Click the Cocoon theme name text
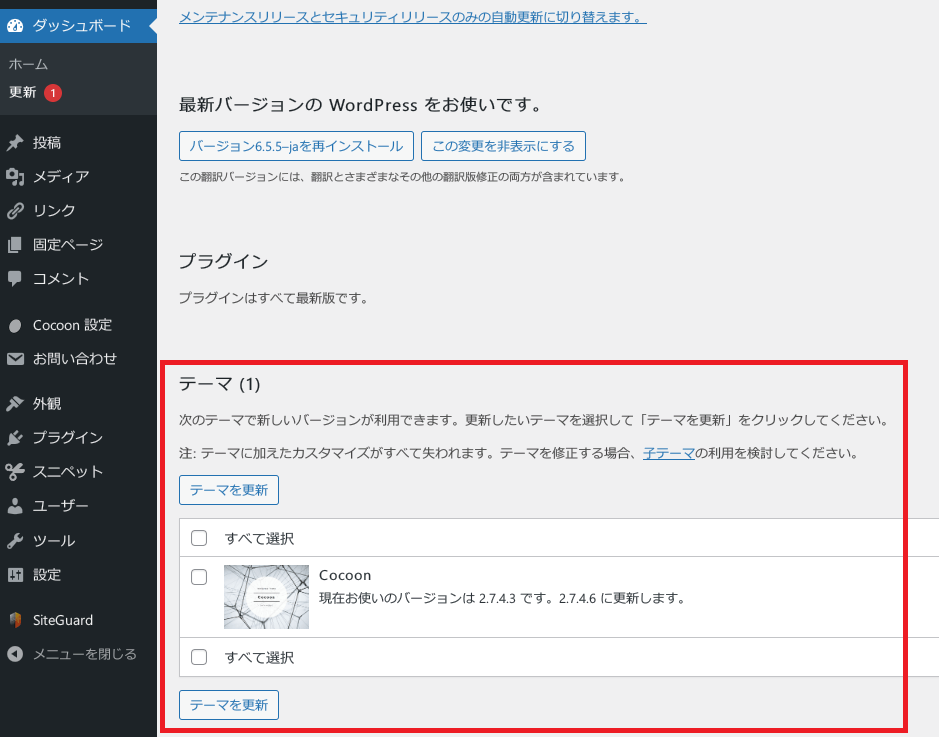This screenshot has width=939, height=737. (x=345, y=575)
